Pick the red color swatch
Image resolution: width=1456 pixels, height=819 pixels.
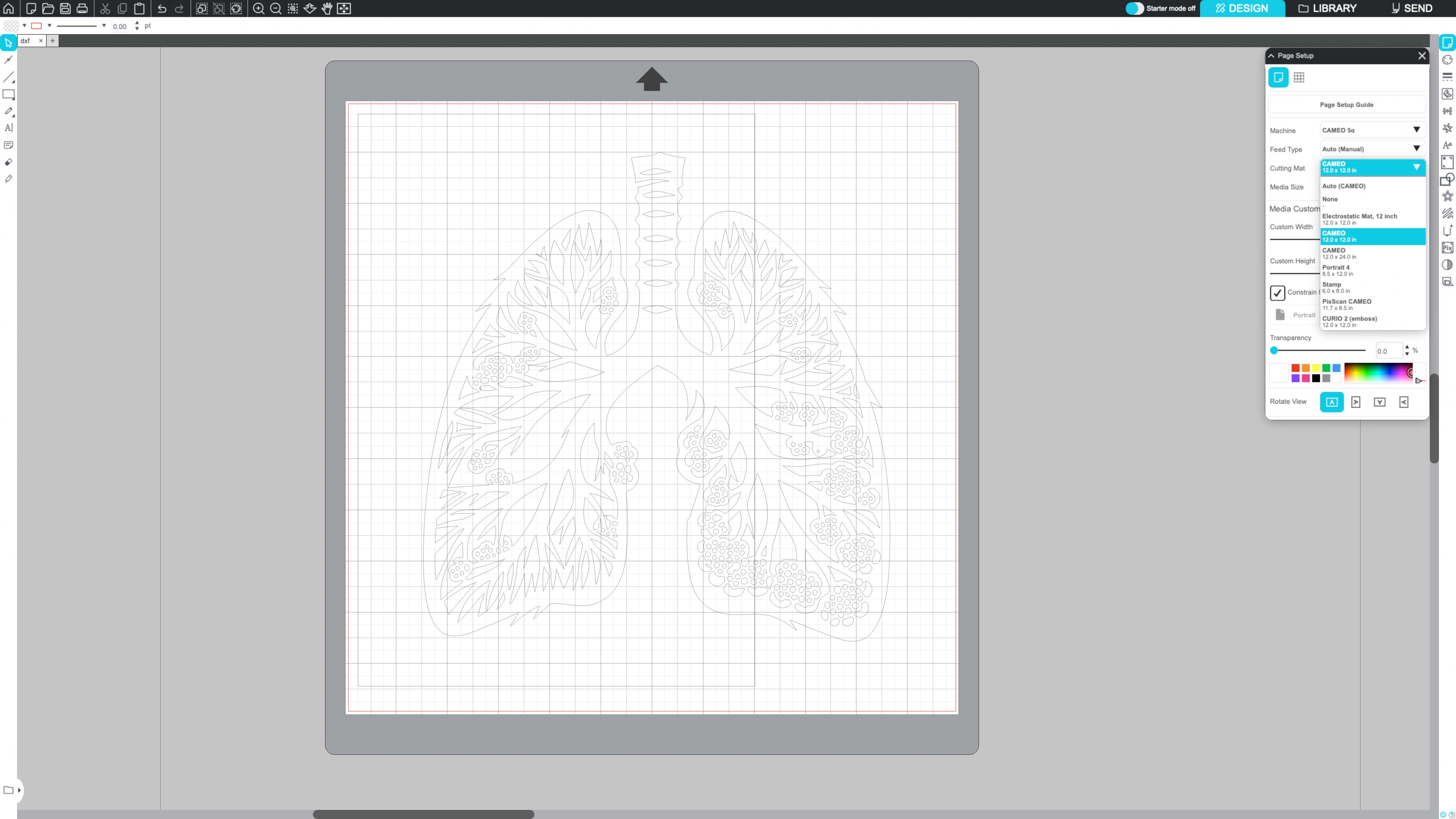[x=1296, y=368]
